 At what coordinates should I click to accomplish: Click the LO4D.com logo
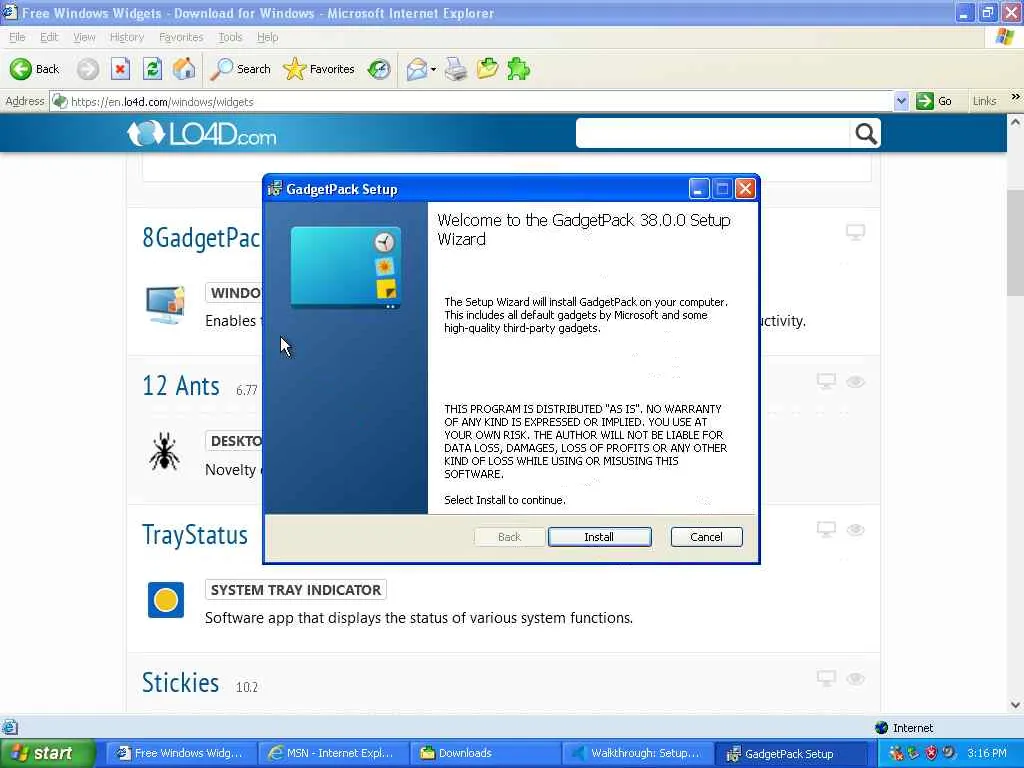point(202,134)
